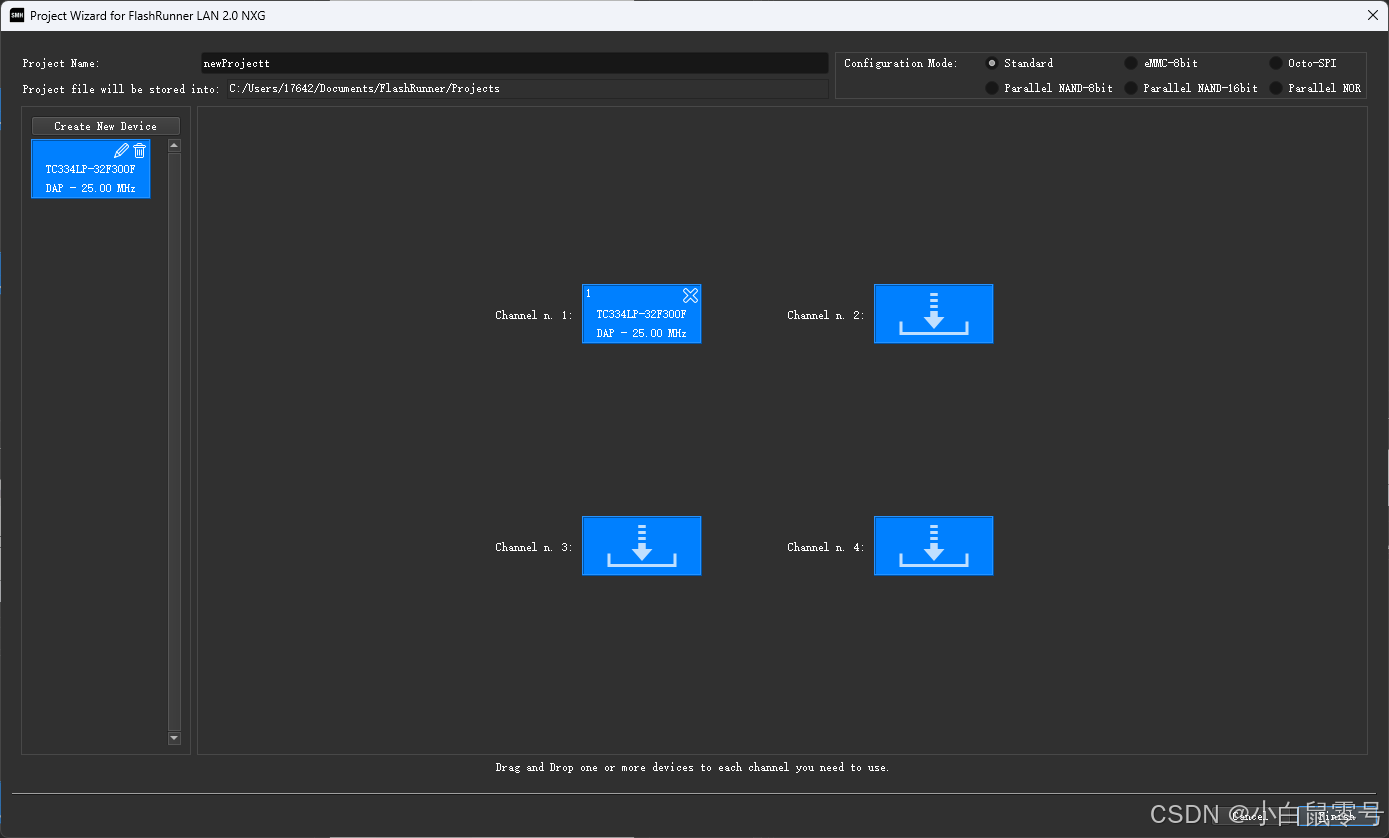1389x838 pixels.
Task: Click Finish to complete the project wizard
Action: tap(1338, 817)
